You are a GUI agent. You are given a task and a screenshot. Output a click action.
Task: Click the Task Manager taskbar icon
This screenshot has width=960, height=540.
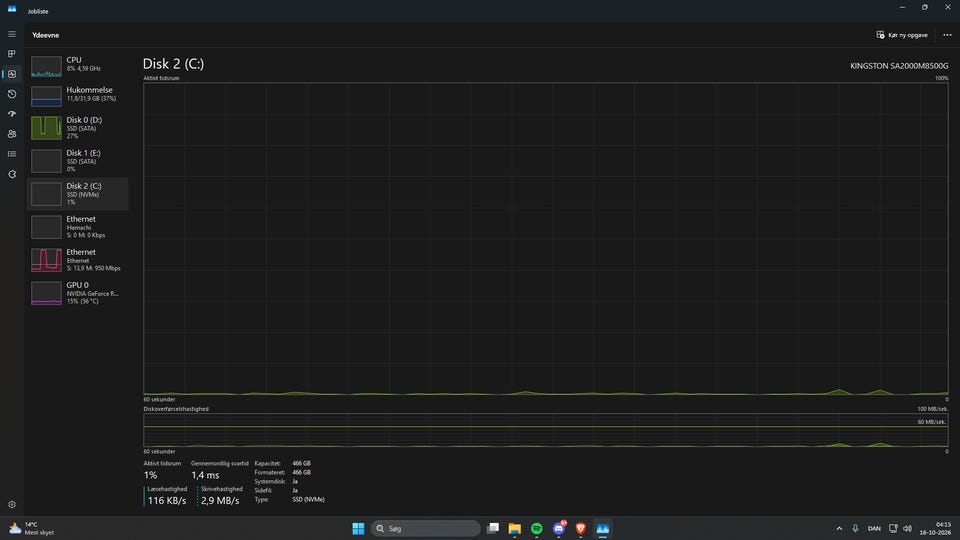tap(602, 528)
